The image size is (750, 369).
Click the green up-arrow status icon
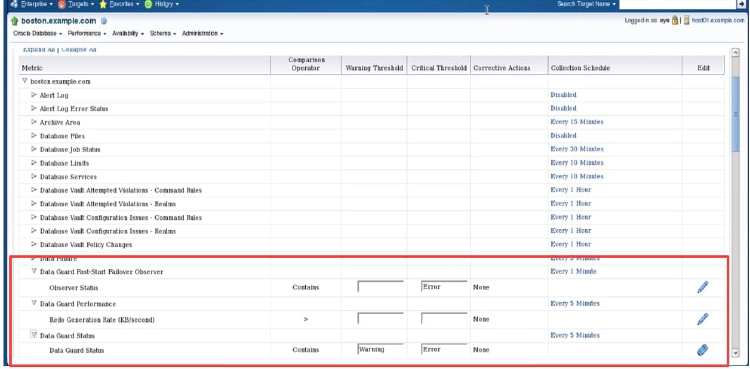pyautogui.click(x=14, y=22)
